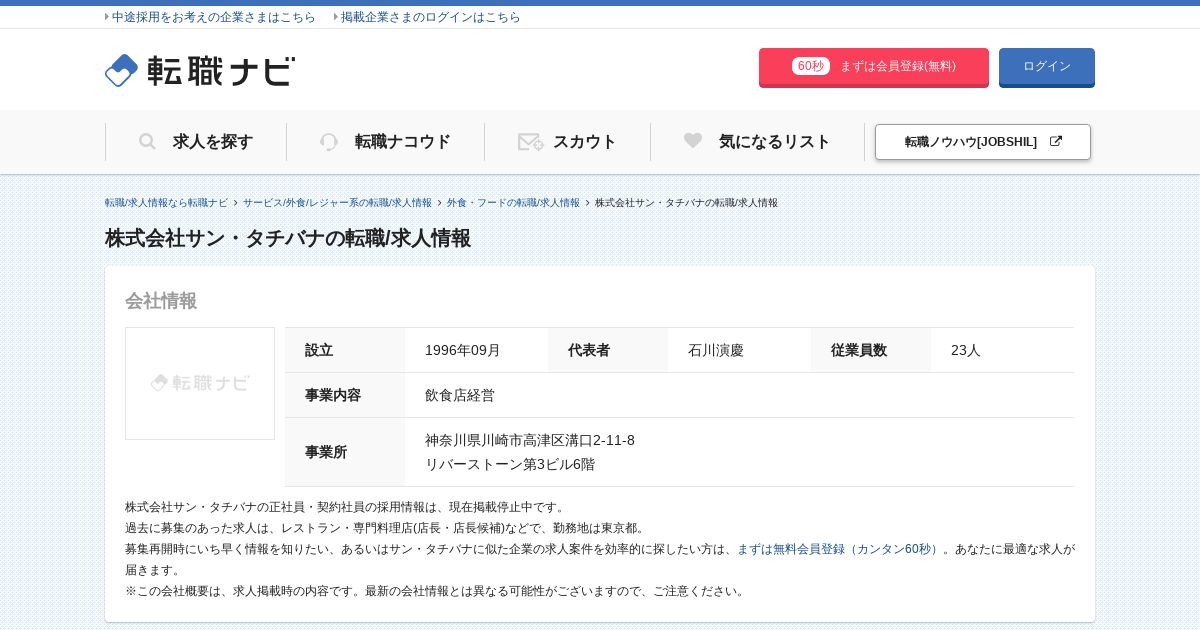Click the 60秒 badge in registration button
The height and width of the screenshot is (630, 1200).
tap(811, 66)
